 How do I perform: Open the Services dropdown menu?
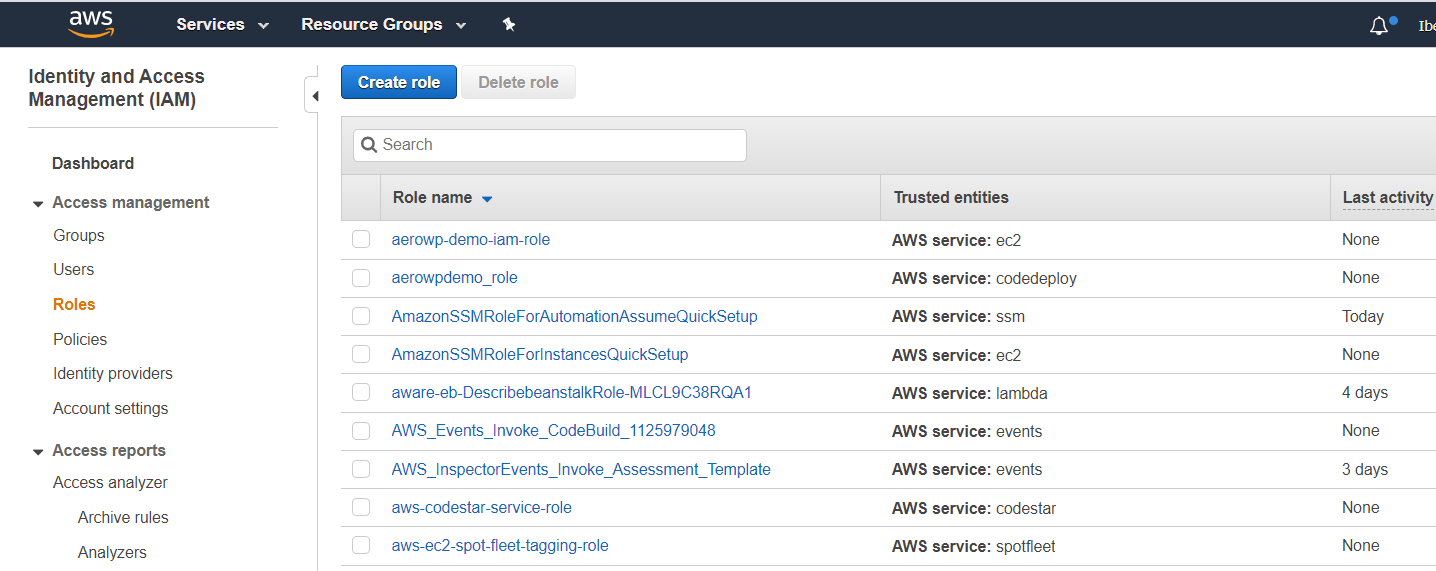pyautogui.click(x=222, y=25)
